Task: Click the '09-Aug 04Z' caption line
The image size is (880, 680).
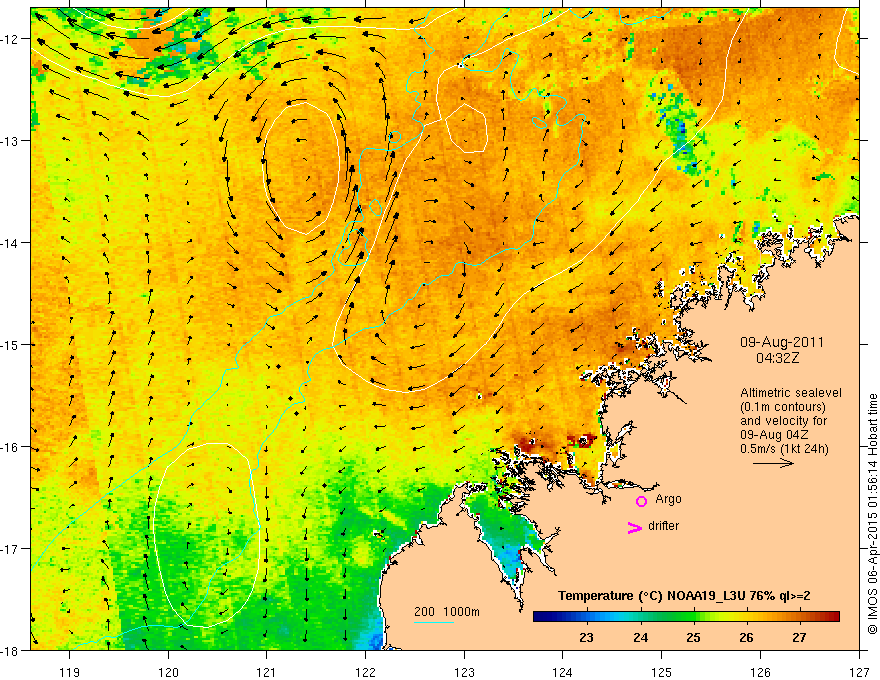Action: [x=776, y=435]
